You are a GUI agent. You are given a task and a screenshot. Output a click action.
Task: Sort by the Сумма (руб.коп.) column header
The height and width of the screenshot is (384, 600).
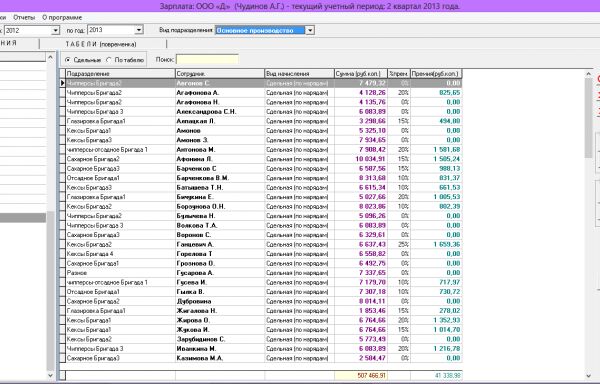361,74
